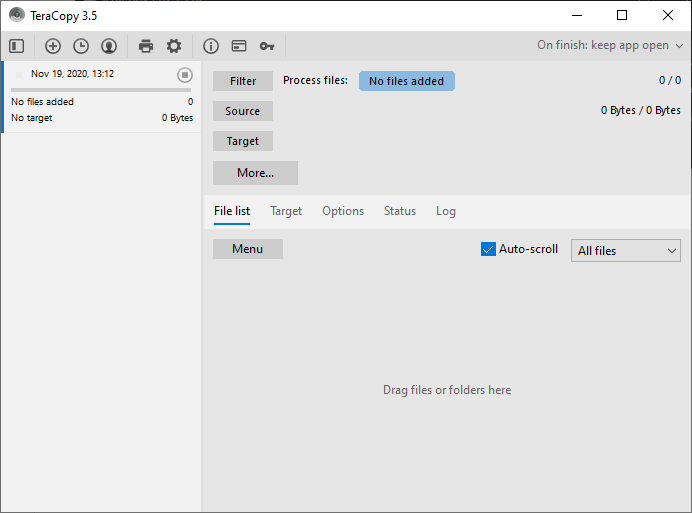Click No files added text in job panel
The width and height of the screenshot is (692, 513).
point(42,102)
